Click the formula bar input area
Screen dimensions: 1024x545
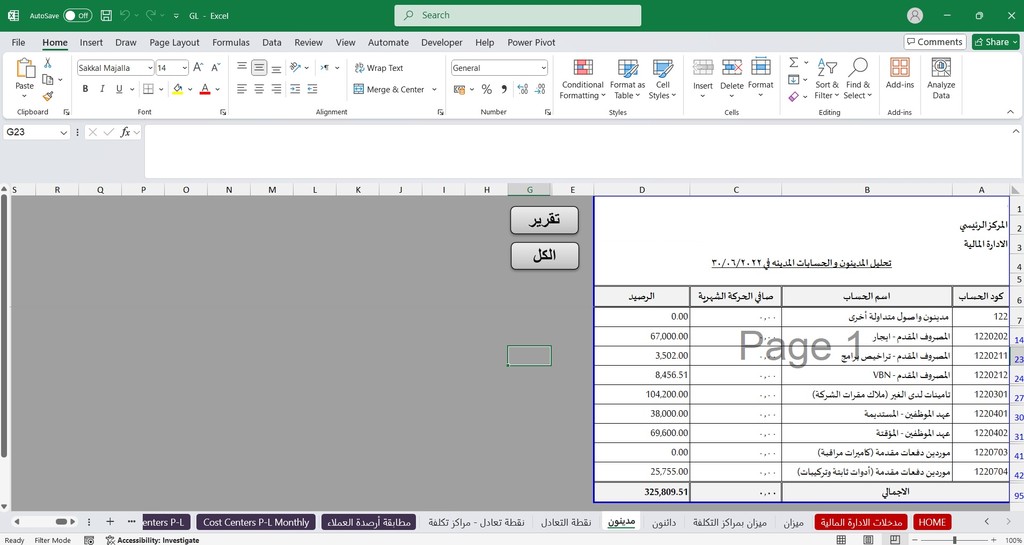coord(581,151)
